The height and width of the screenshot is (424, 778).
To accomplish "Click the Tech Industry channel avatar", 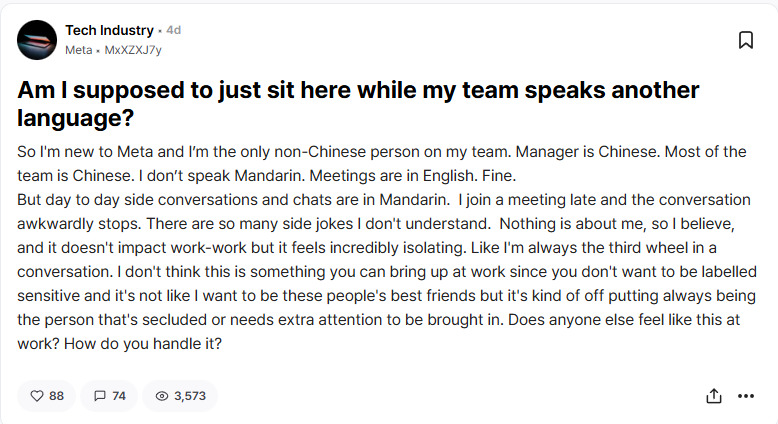I will pos(37,40).
